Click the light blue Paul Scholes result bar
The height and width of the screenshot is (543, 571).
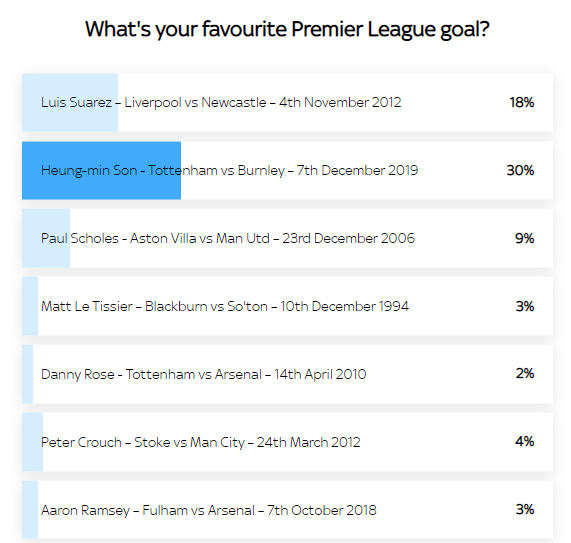[46, 238]
